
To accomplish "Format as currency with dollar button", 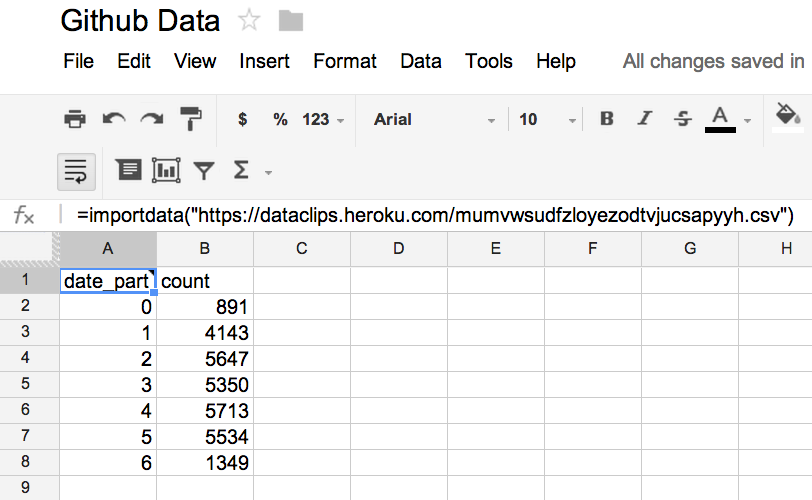I will pyautogui.click(x=242, y=120).
